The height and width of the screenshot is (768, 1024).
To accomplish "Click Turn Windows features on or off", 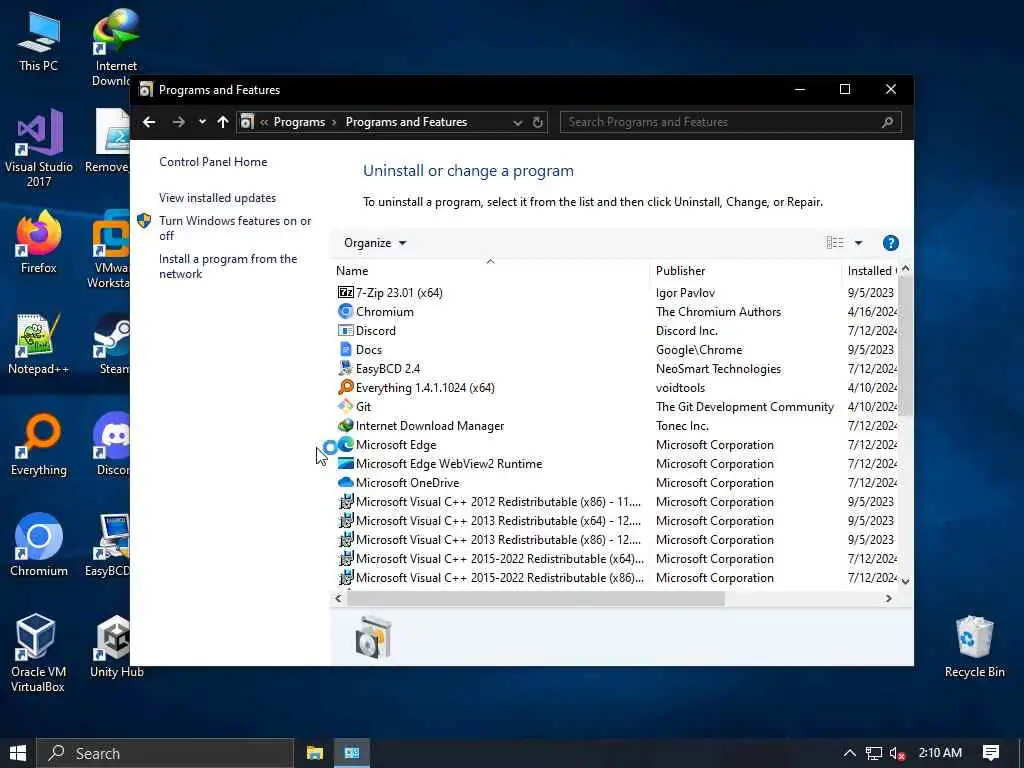I will [x=235, y=228].
